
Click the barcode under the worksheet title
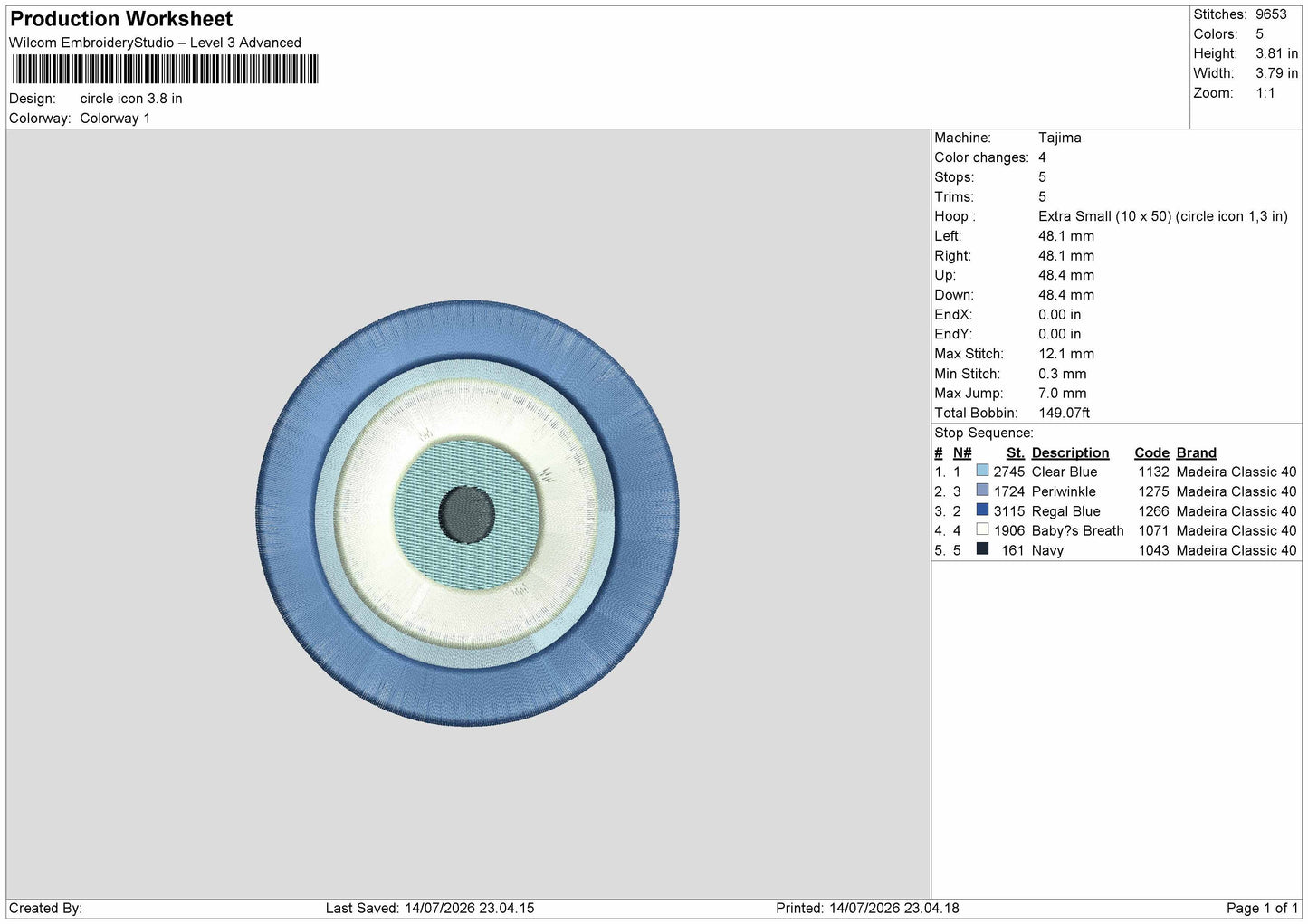(x=165, y=70)
